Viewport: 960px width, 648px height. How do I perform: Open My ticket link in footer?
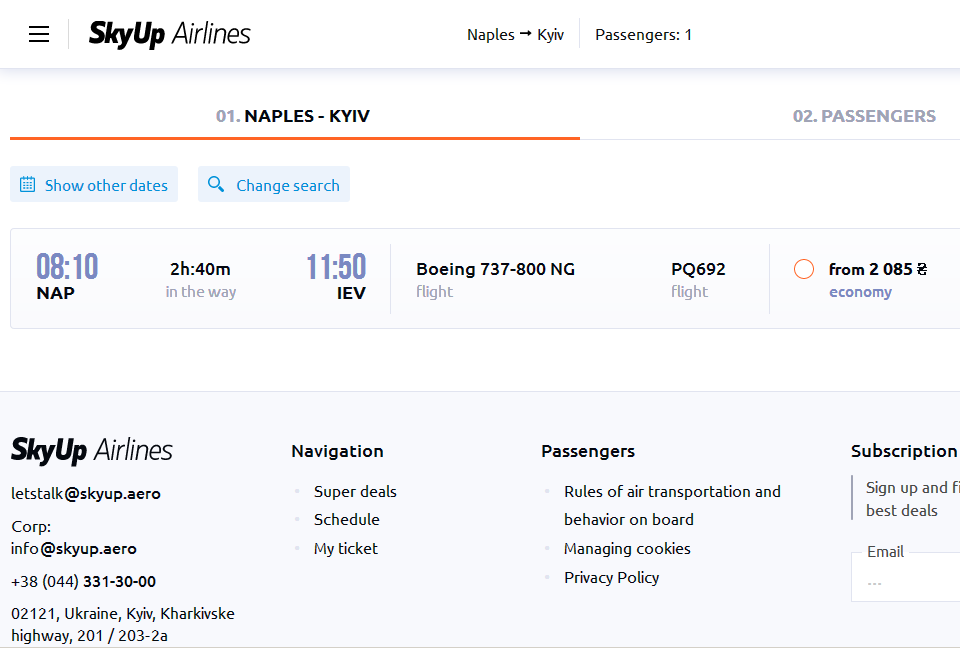tap(345, 548)
